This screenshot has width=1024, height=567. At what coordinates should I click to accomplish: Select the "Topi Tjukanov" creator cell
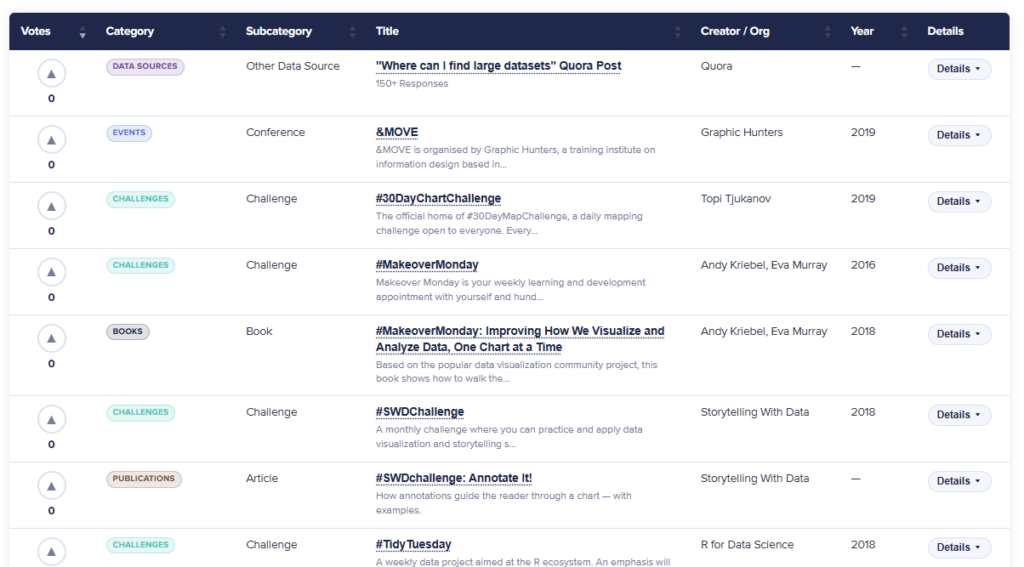pyautogui.click(x=735, y=199)
